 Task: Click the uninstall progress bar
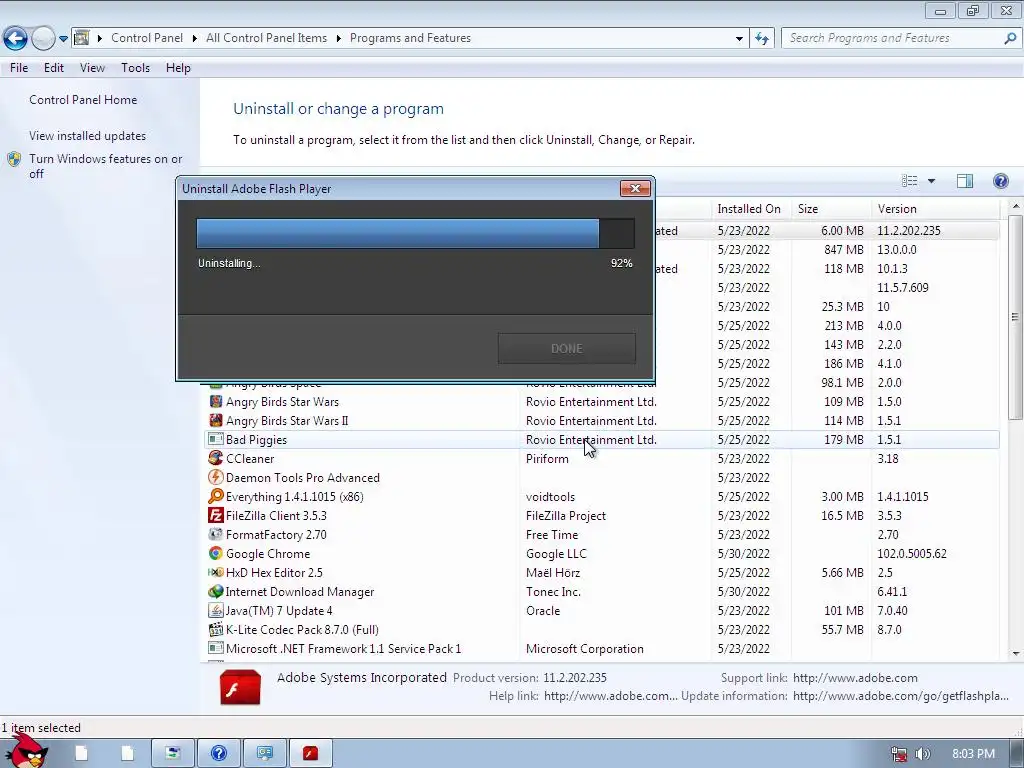tap(415, 233)
